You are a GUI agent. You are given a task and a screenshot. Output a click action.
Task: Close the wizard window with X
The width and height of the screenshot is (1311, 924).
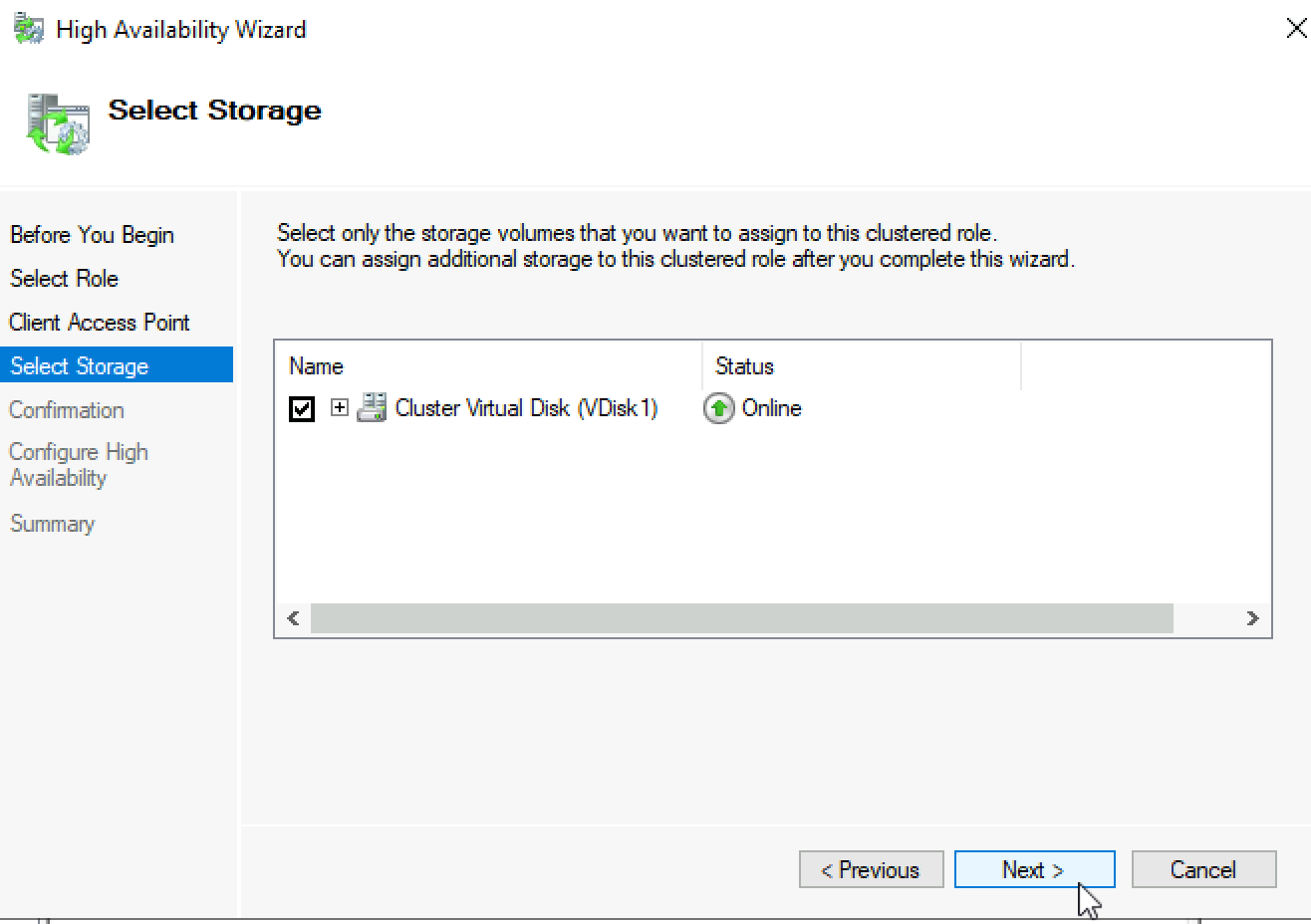point(1297,29)
